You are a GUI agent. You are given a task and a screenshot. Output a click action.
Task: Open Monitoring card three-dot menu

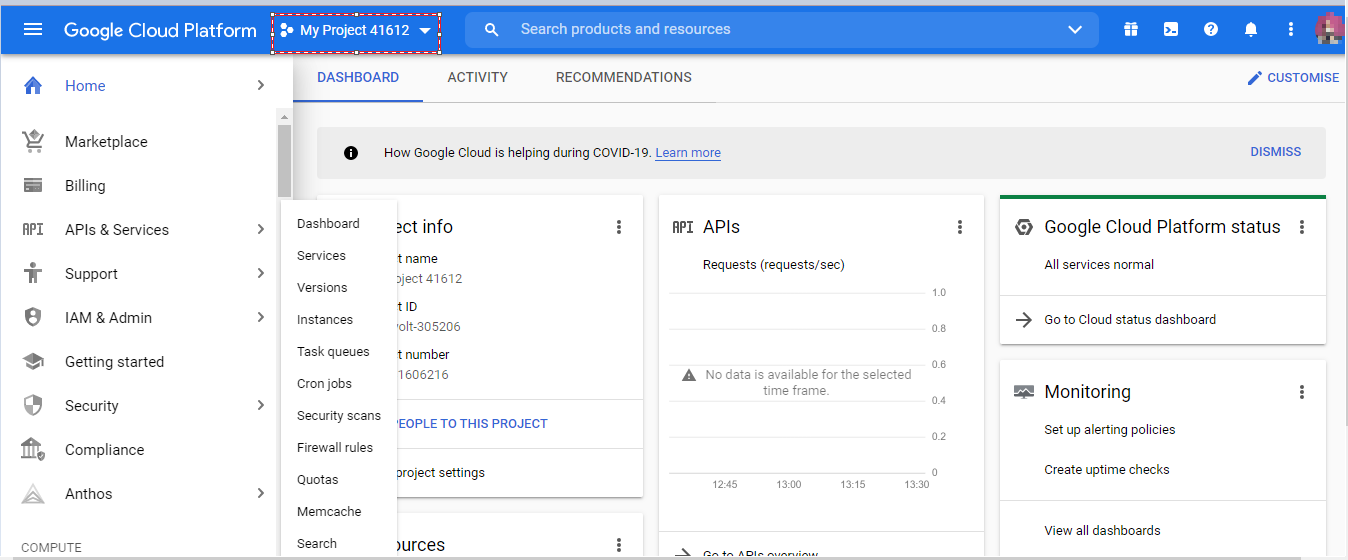pos(1302,392)
